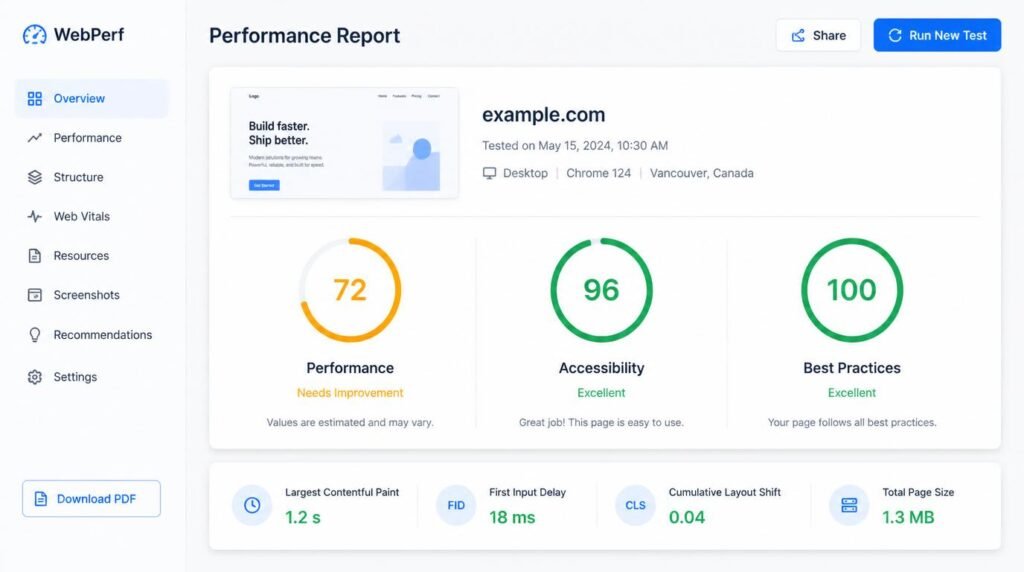Click the Largest Contentful Paint clock icon
The width and height of the screenshot is (1024, 572).
252,505
